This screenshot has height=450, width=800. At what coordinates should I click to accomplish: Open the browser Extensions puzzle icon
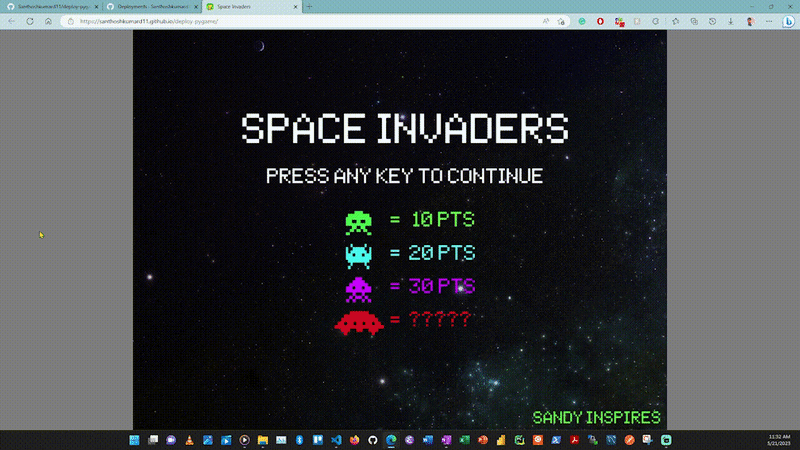click(656, 21)
